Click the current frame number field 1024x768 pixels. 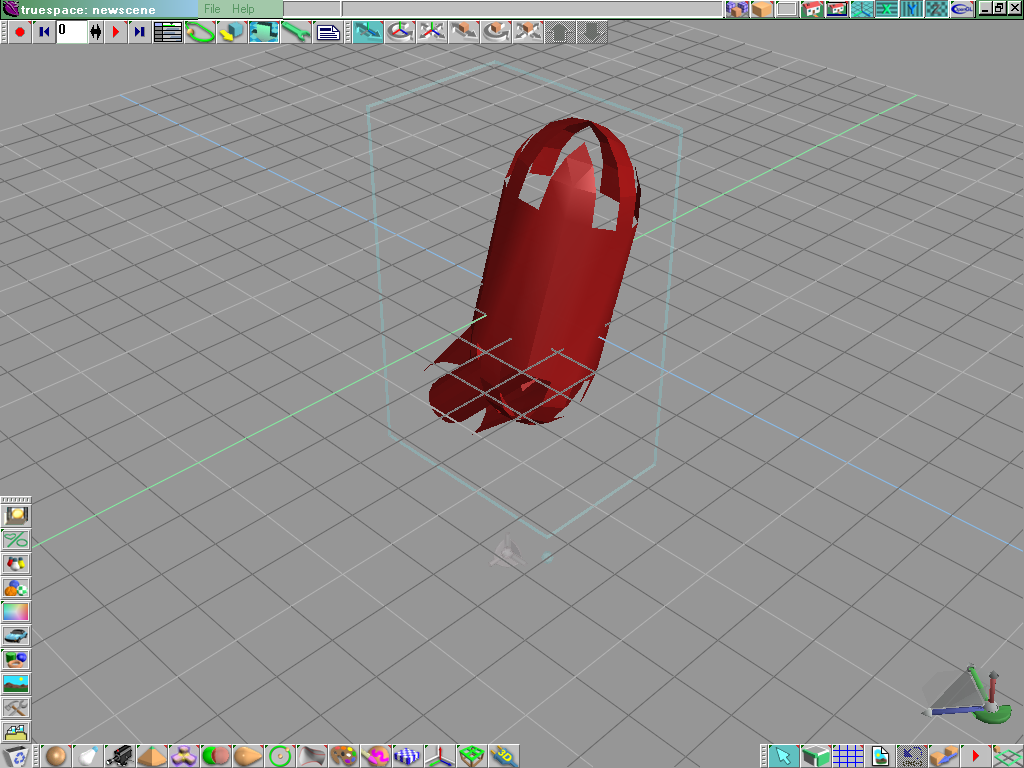72,31
